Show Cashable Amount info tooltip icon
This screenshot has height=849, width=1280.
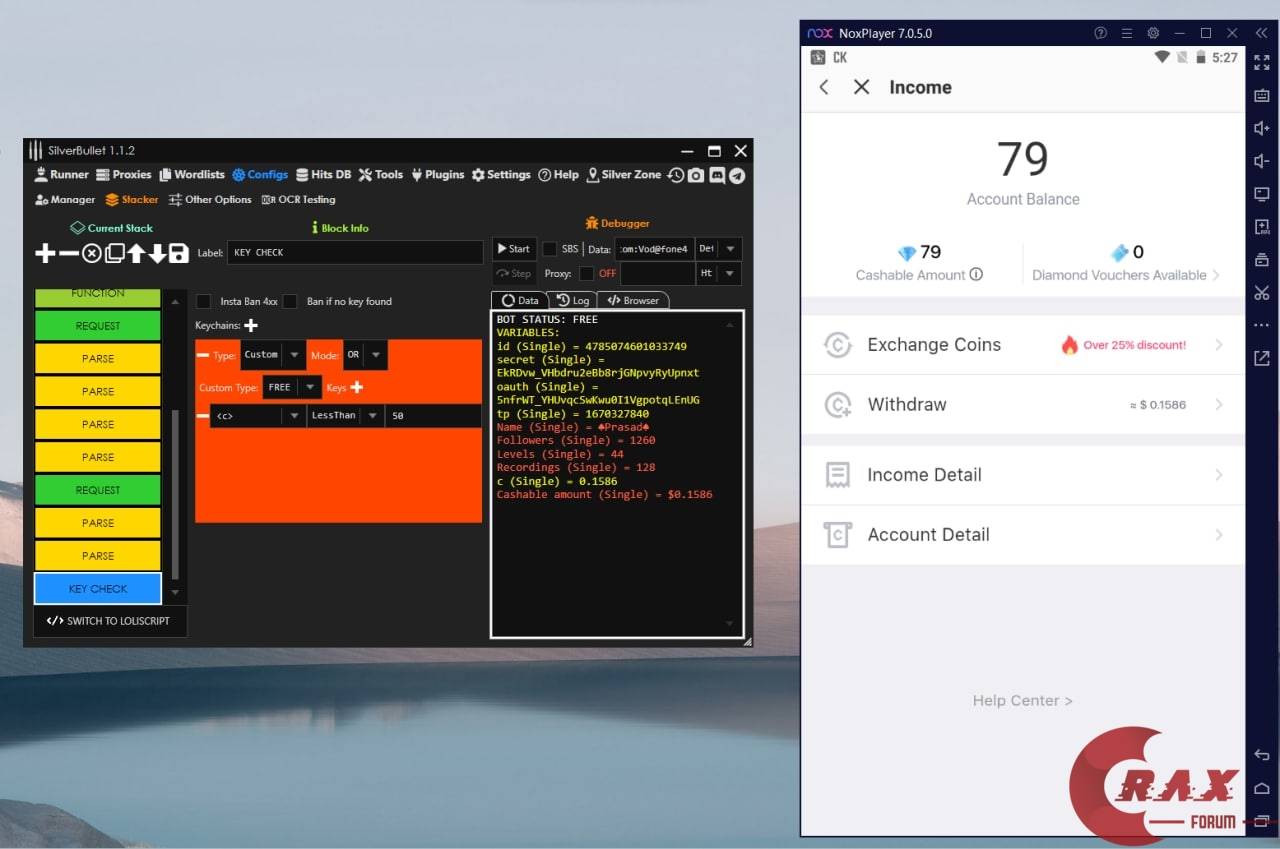click(976, 274)
